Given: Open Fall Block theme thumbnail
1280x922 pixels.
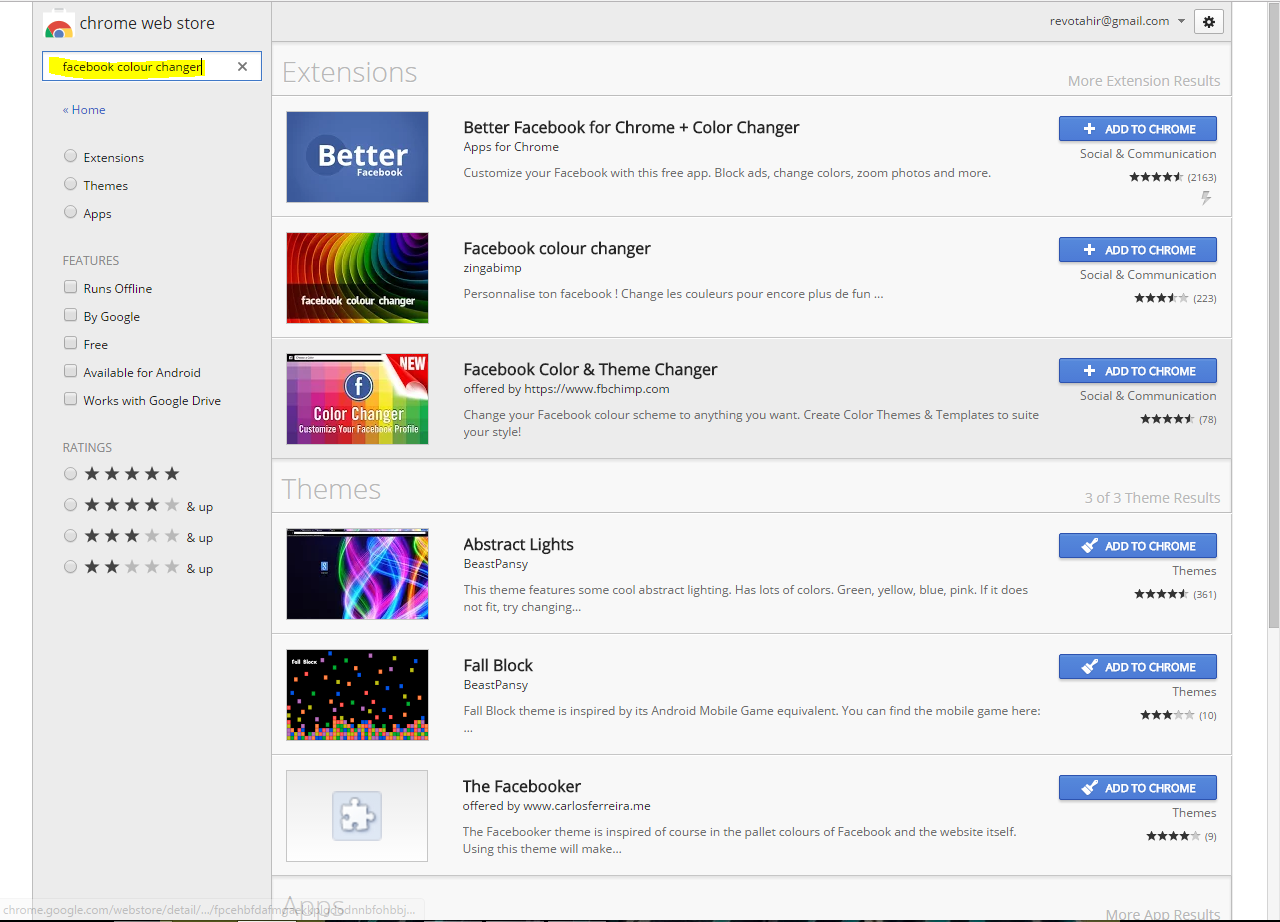Looking at the screenshot, I should coord(357,695).
